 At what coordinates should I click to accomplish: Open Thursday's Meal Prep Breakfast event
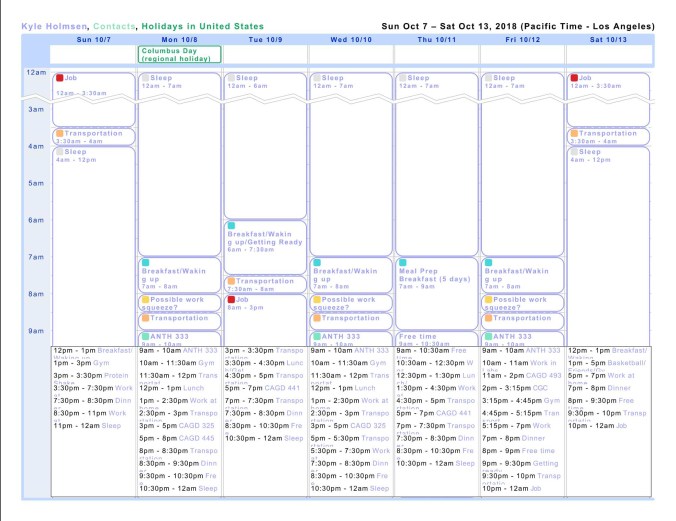tap(437, 294)
